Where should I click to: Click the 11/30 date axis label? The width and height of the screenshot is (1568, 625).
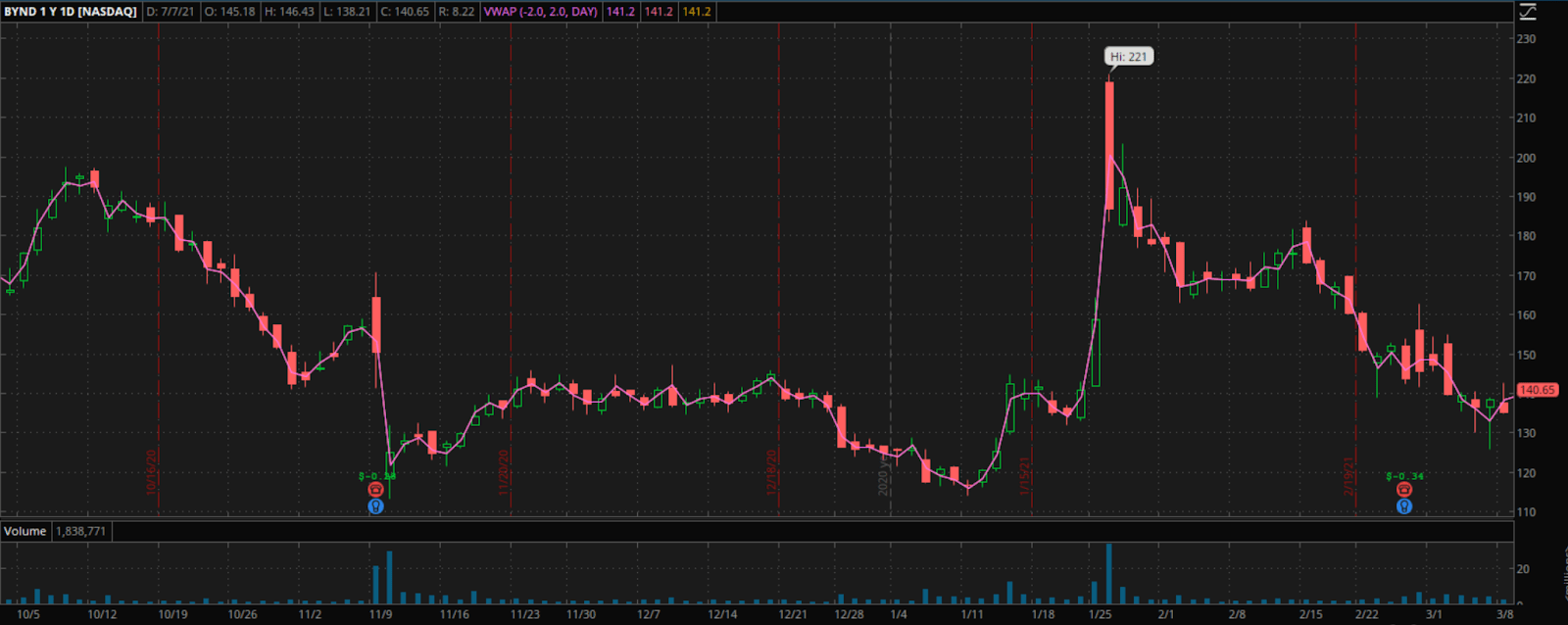(x=581, y=614)
